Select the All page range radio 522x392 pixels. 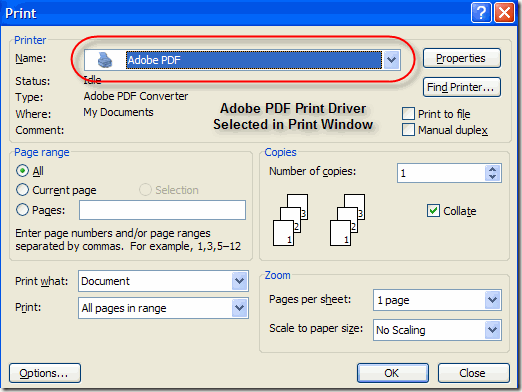pyautogui.click(x=22, y=171)
